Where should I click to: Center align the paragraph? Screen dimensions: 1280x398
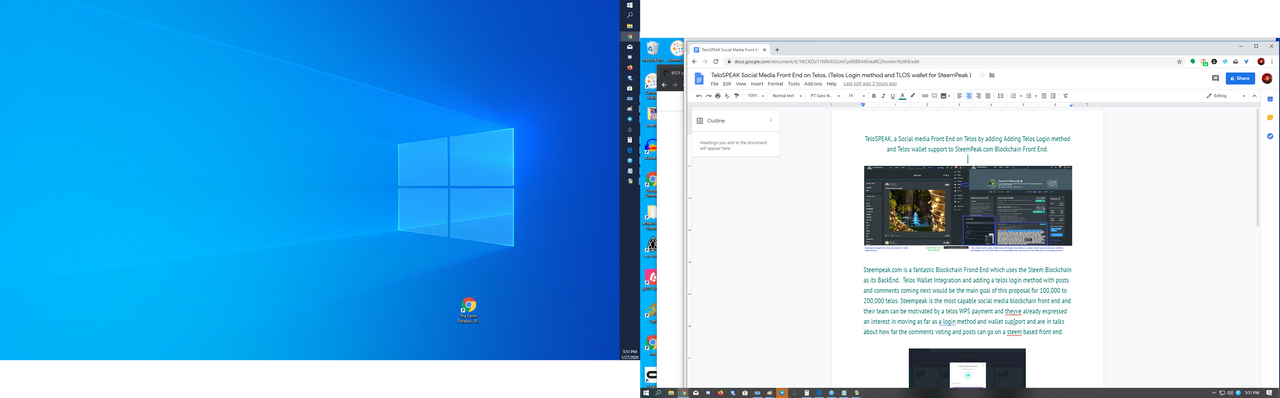point(969,95)
